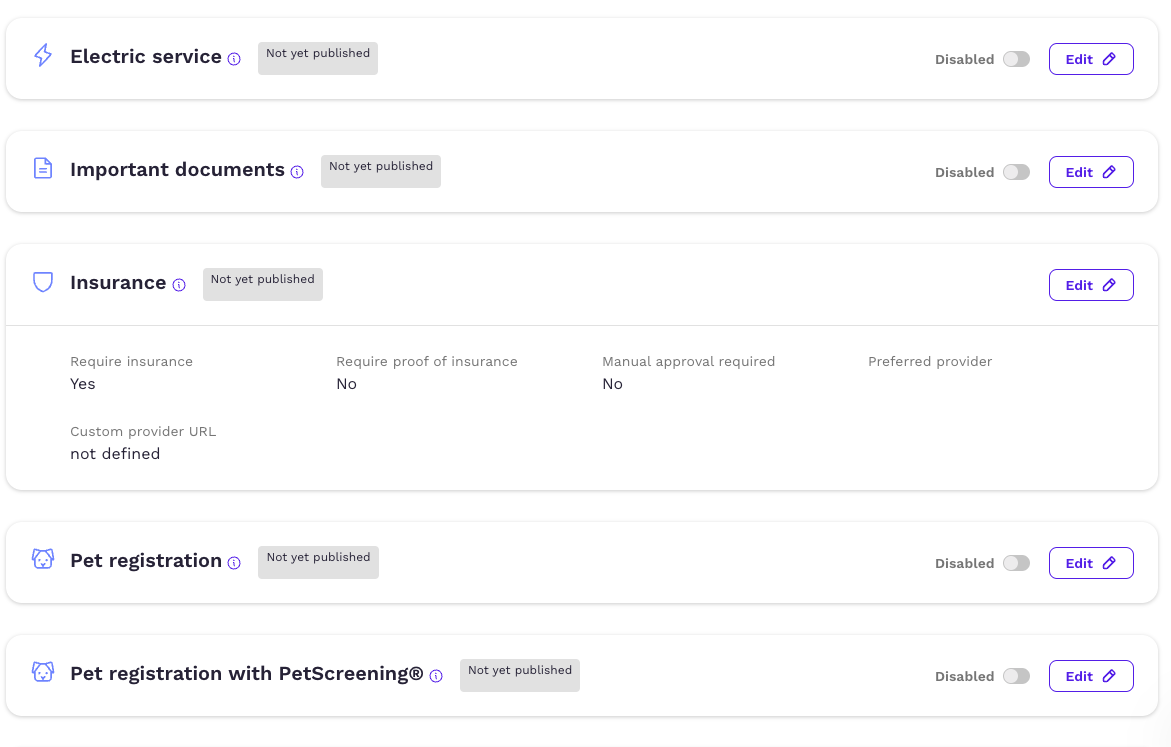The image size is (1171, 747).
Task: Click the Preferred provider label
Action: [x=930, y=362]
